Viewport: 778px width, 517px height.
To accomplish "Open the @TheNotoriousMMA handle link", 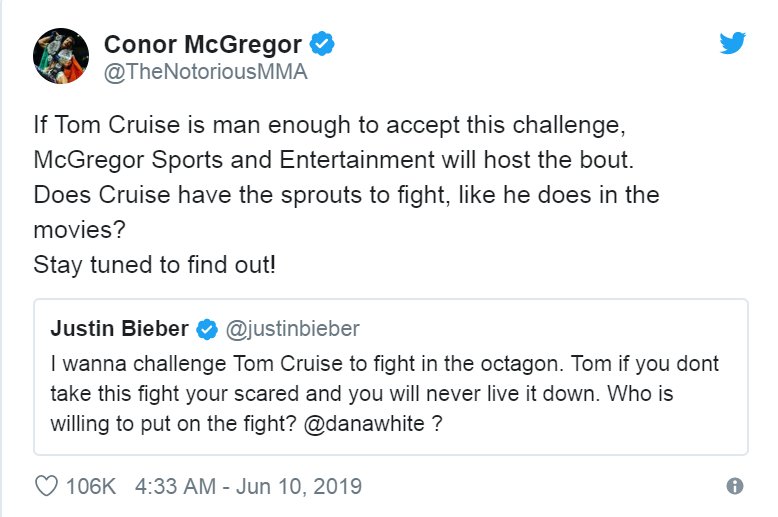I will [x=205, y=73].
